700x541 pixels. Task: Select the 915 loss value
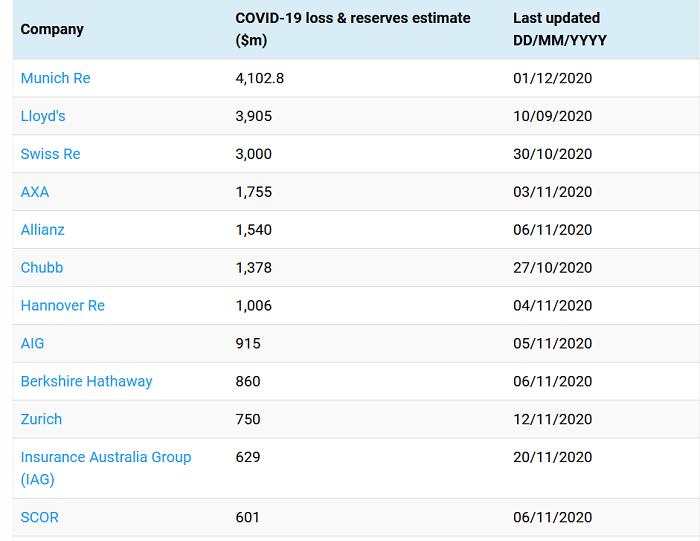pyautogui.click(x=248, y=344)
